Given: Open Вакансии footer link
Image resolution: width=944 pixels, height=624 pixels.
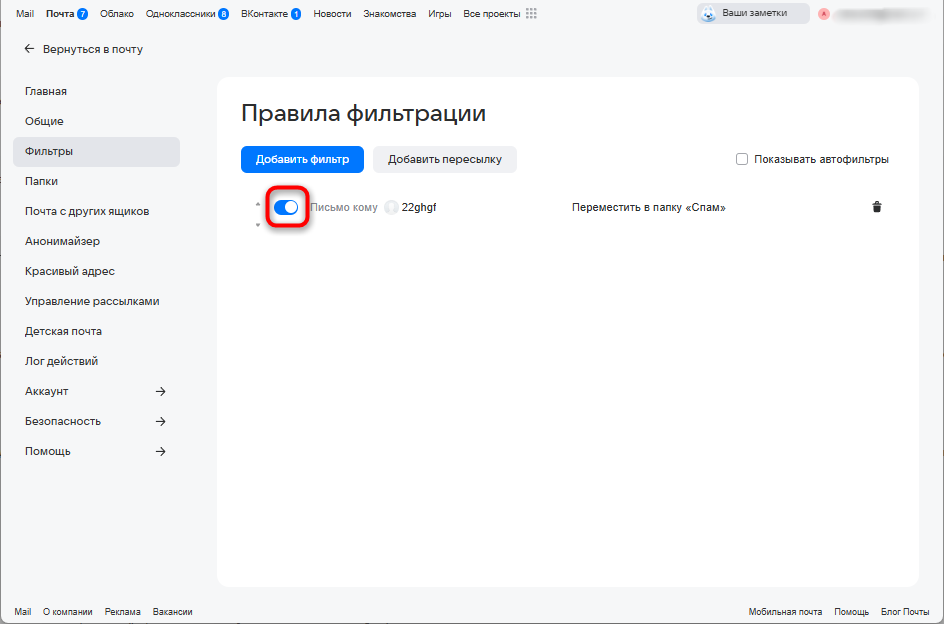Looking at the screenshot, I should [x=173, y=611].
